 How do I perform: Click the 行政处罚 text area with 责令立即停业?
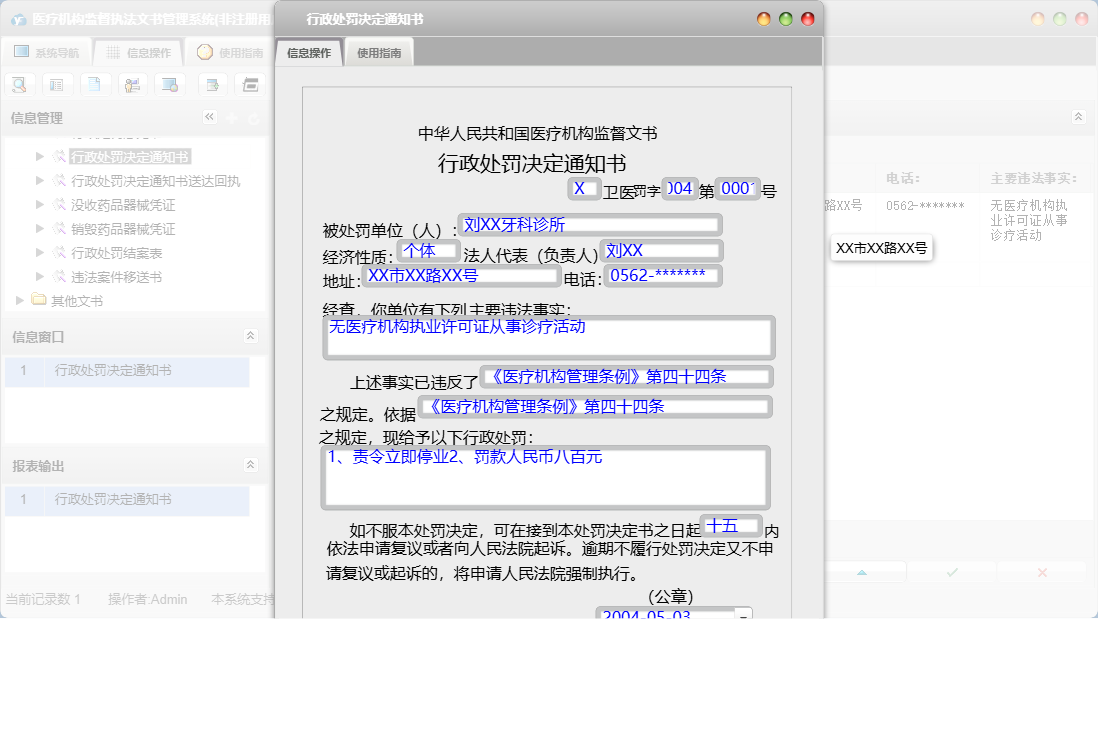coord(545,478)
